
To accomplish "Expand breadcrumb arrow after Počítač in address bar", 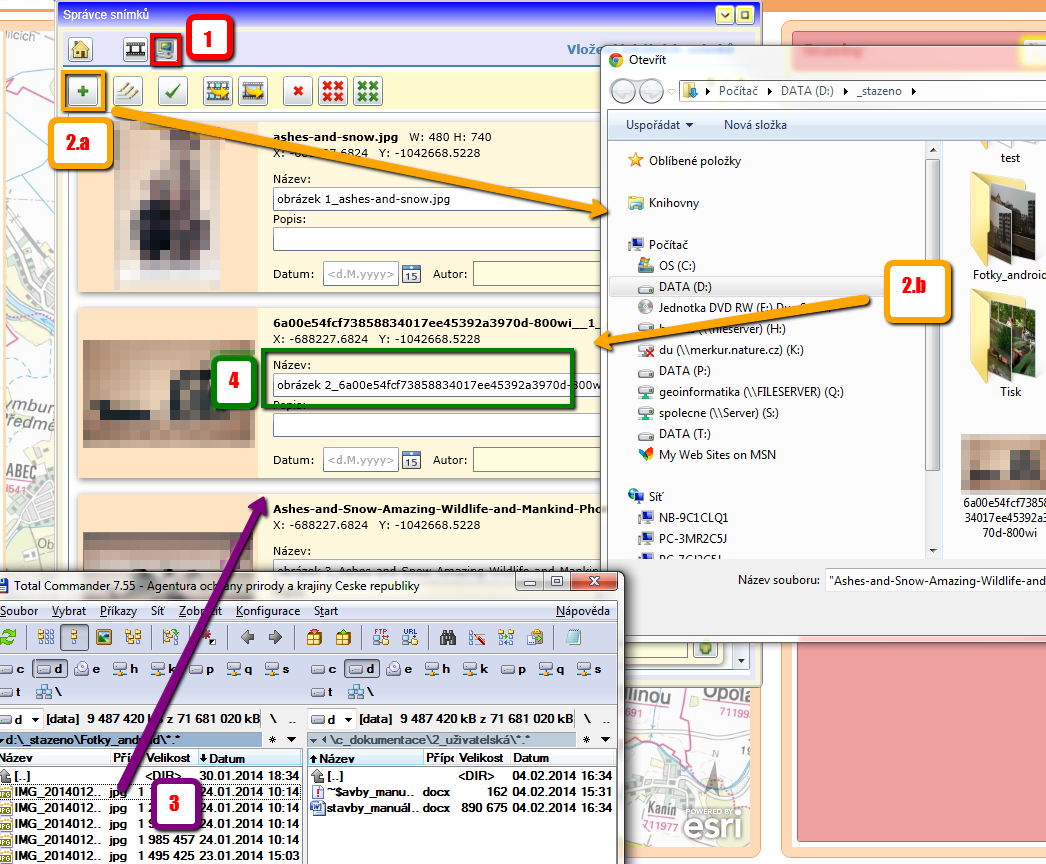I will [770, 91].
